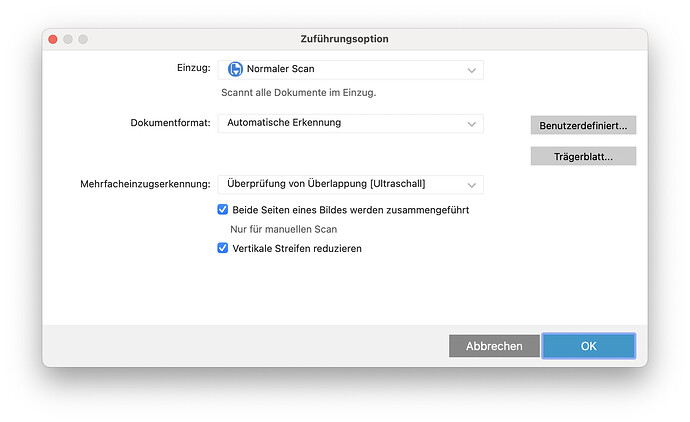
Task: Open the Benutzerdefiniert... settings button
Action: [583, 126]
